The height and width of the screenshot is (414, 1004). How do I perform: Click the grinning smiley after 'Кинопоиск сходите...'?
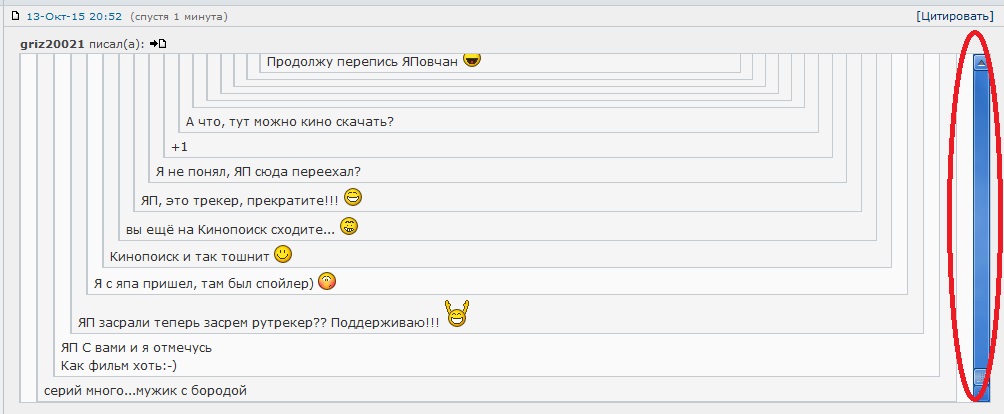click(349, 227)
